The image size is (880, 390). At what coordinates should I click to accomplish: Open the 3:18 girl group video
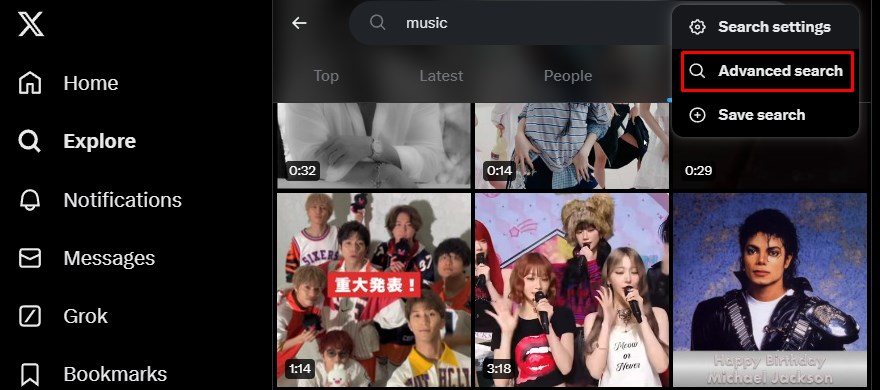tap(572, 290)
